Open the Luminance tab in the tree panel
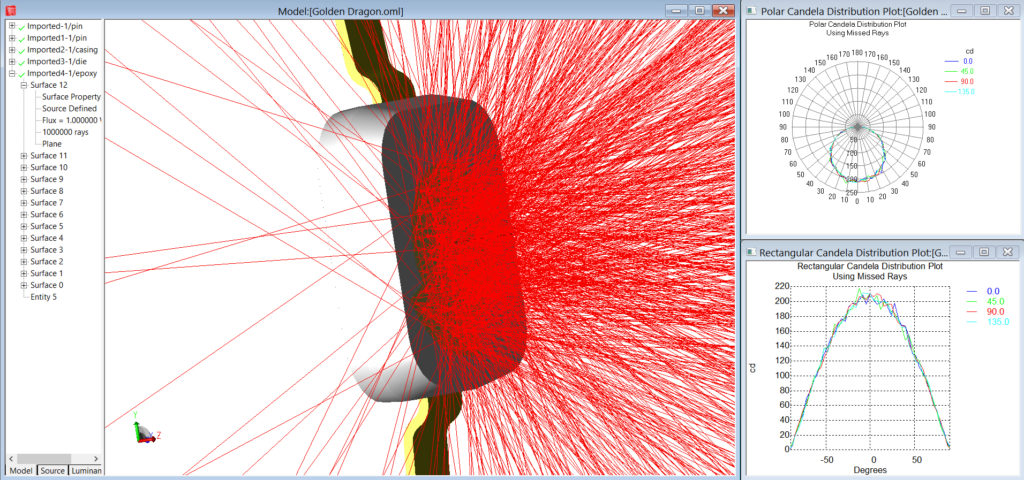1024x480 pixels. tap(85, 470)
